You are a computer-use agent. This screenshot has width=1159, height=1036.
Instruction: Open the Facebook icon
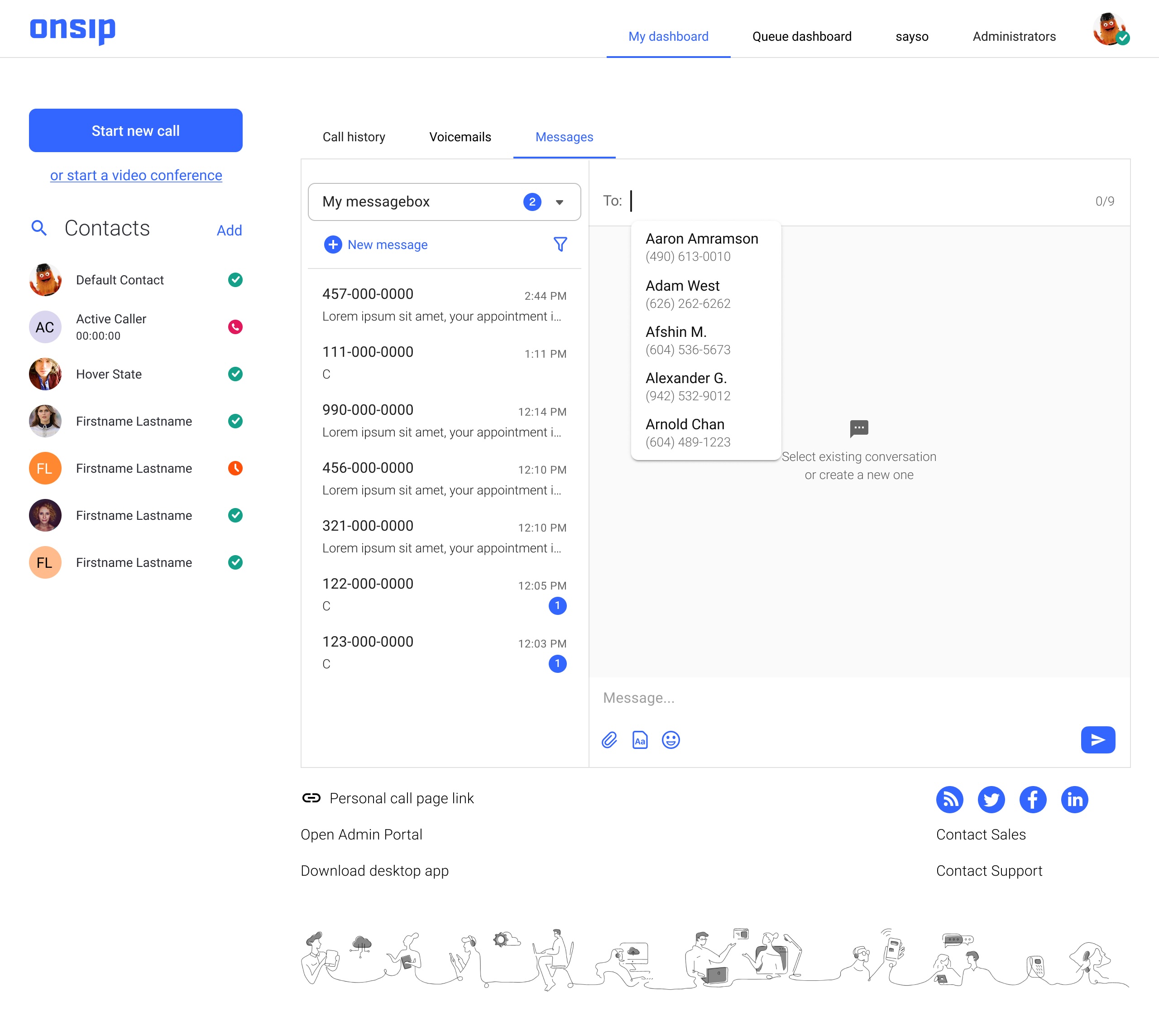tap(1033, 800)
